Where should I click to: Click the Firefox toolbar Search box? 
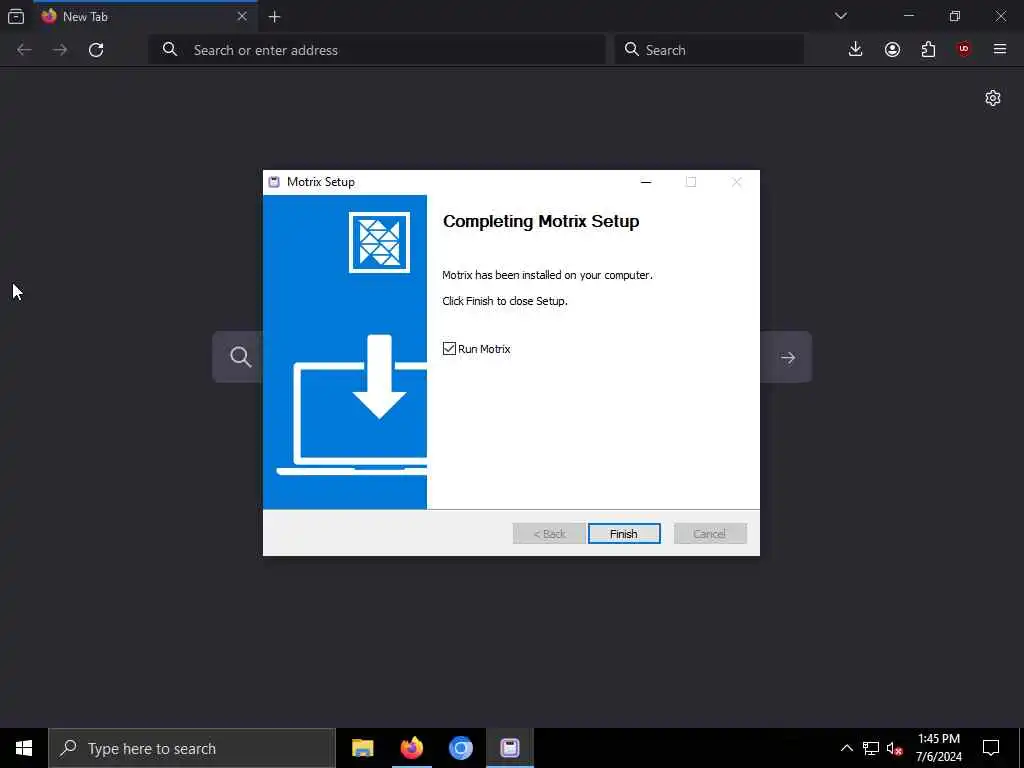(709, 50)
